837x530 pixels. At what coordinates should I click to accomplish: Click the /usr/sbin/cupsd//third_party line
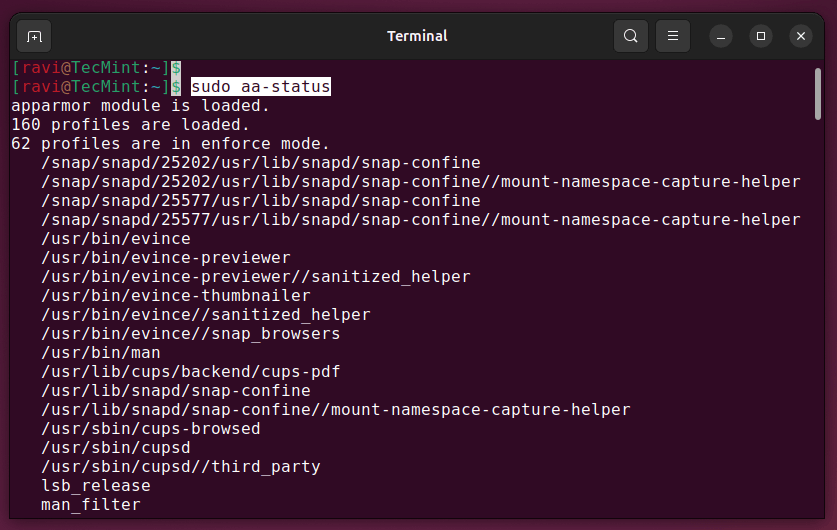(180, 467)
